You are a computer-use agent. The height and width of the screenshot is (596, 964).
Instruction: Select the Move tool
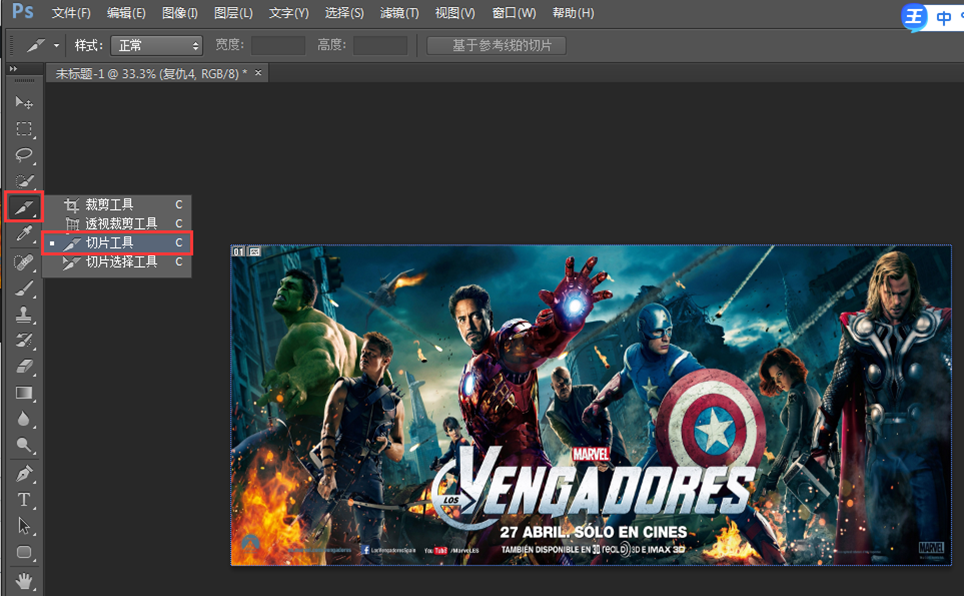24,103
